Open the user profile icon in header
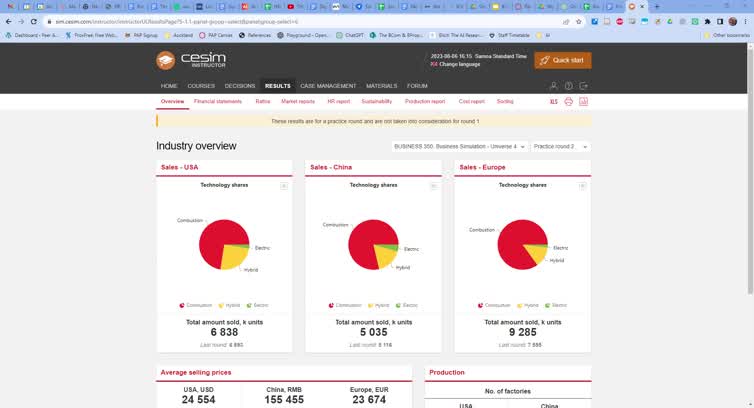This screenshot has height=408, width=754. pos(554,86)
